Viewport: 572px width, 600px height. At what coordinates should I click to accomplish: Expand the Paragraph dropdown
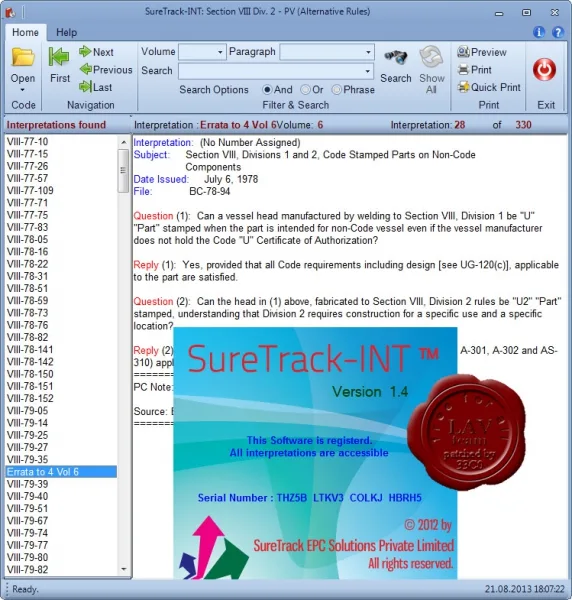coord(368,52)
